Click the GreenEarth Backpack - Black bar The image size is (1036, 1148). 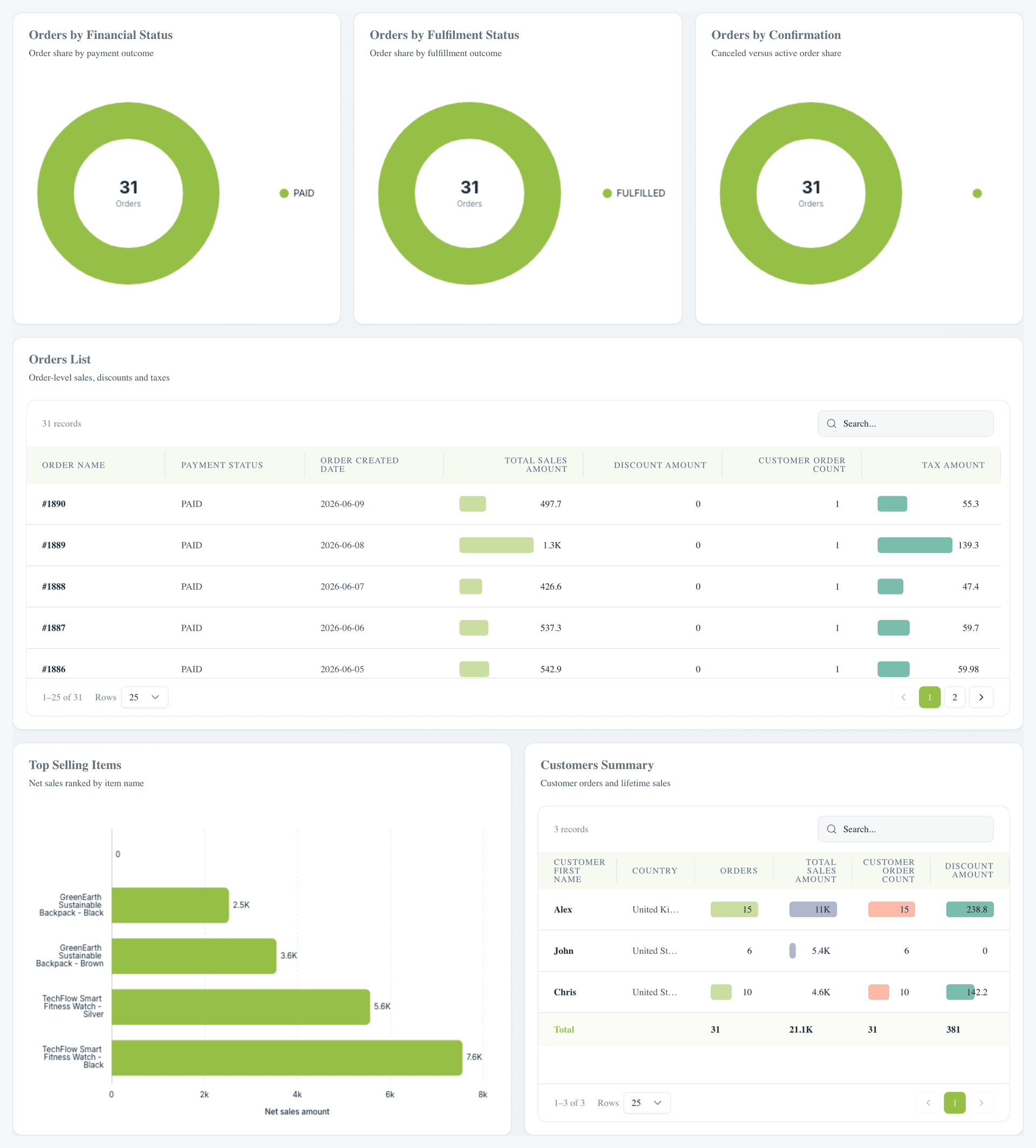pyautogui.click(x=170, y=905)
